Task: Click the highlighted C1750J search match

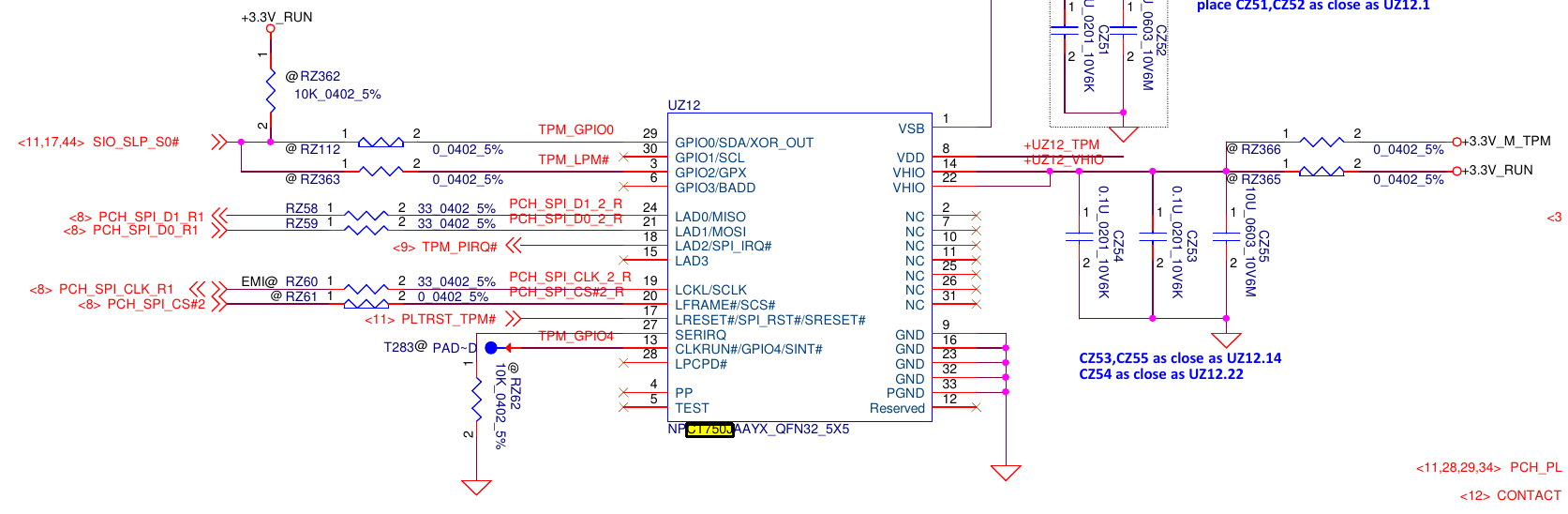Action: [x=709, y=430]
